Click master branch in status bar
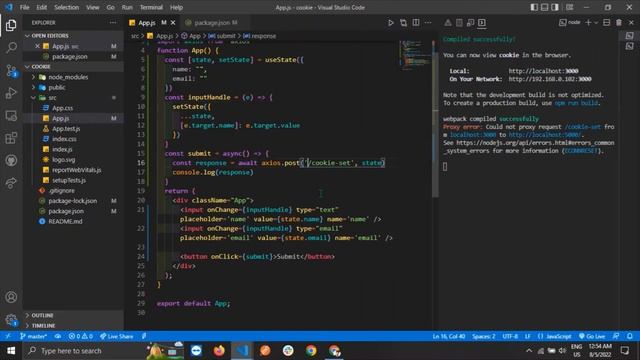This screenshot has height=360, width=640. pos(33,336)
